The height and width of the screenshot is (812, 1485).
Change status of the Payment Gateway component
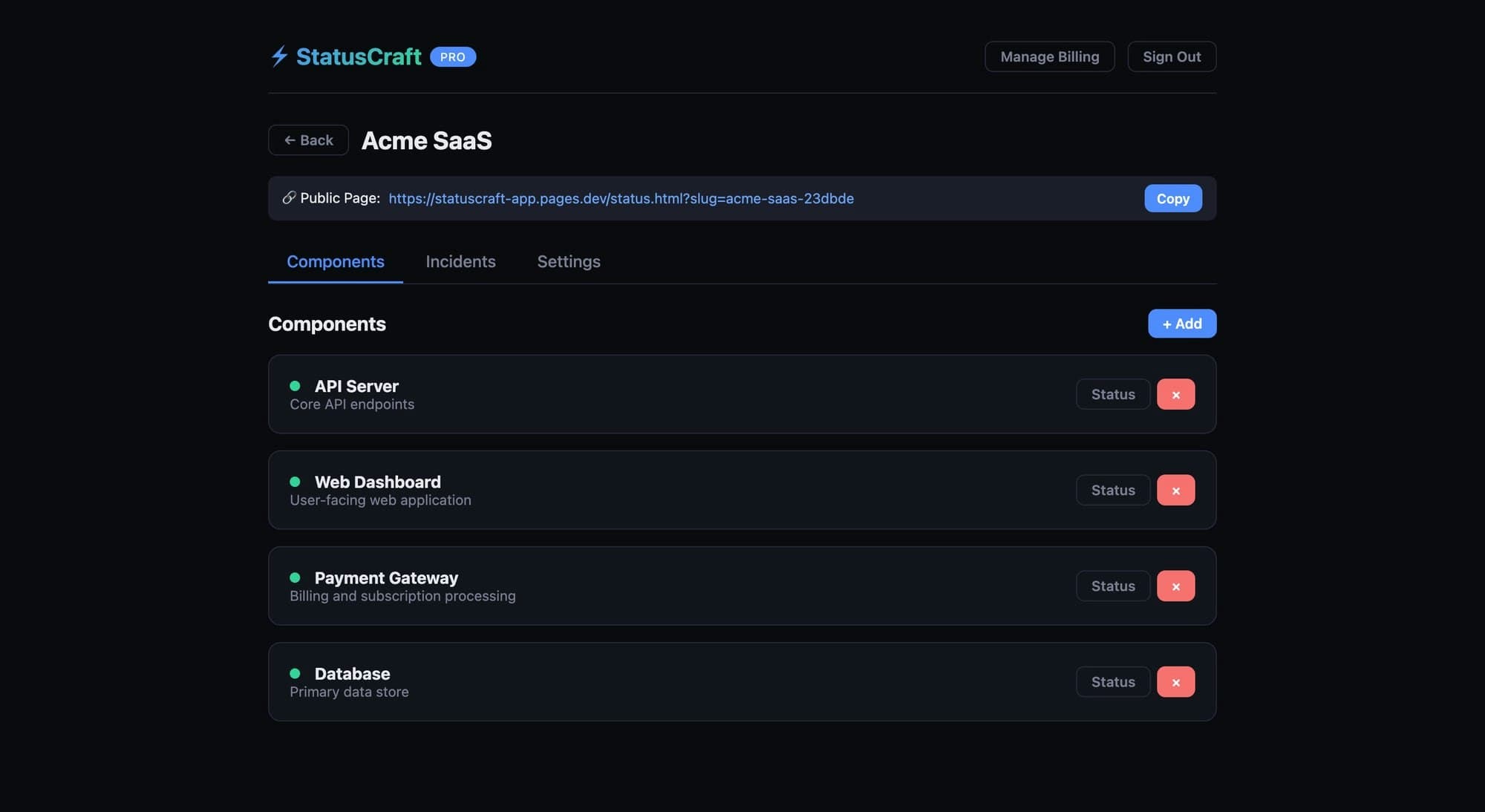(x=1112, y=586)
